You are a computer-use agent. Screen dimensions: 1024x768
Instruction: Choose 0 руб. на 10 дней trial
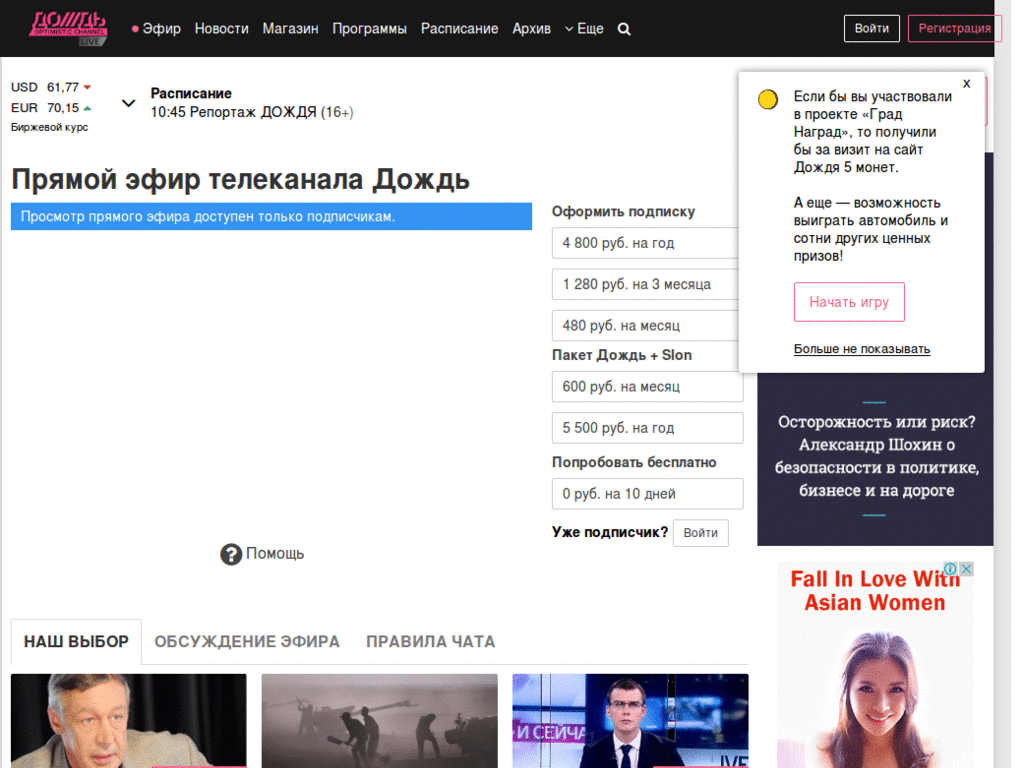[x=647, y=494]
